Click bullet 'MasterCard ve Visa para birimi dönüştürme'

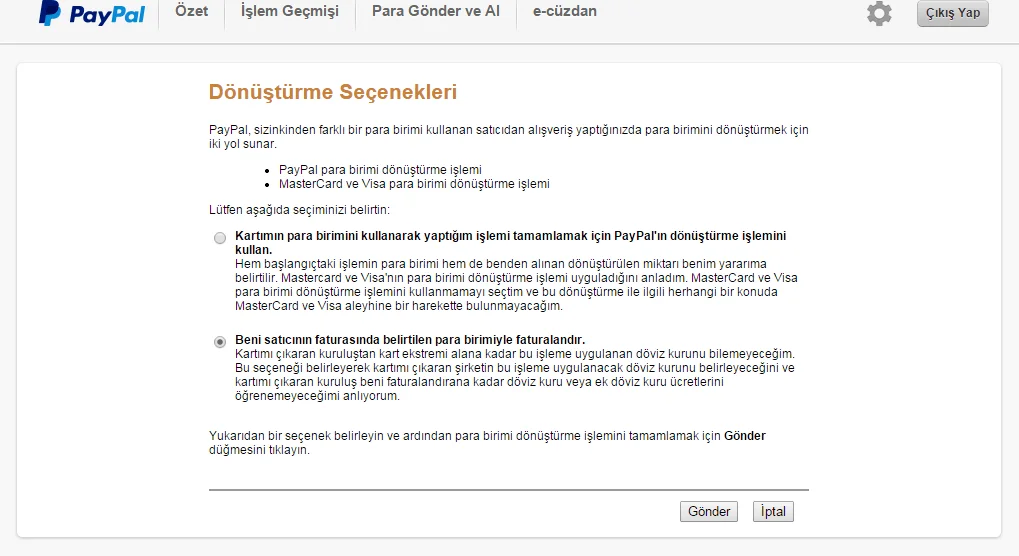tap(414, 184)
